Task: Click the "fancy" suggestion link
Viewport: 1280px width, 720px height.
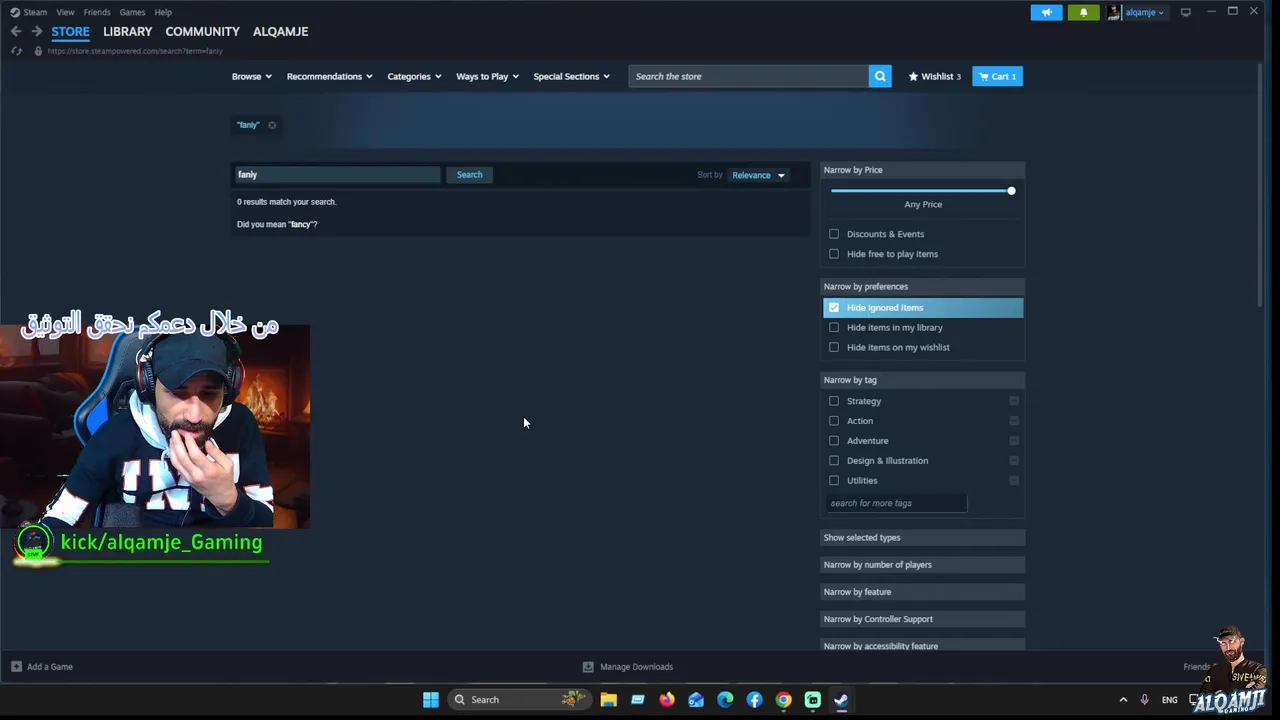Action: coord(300,224)
